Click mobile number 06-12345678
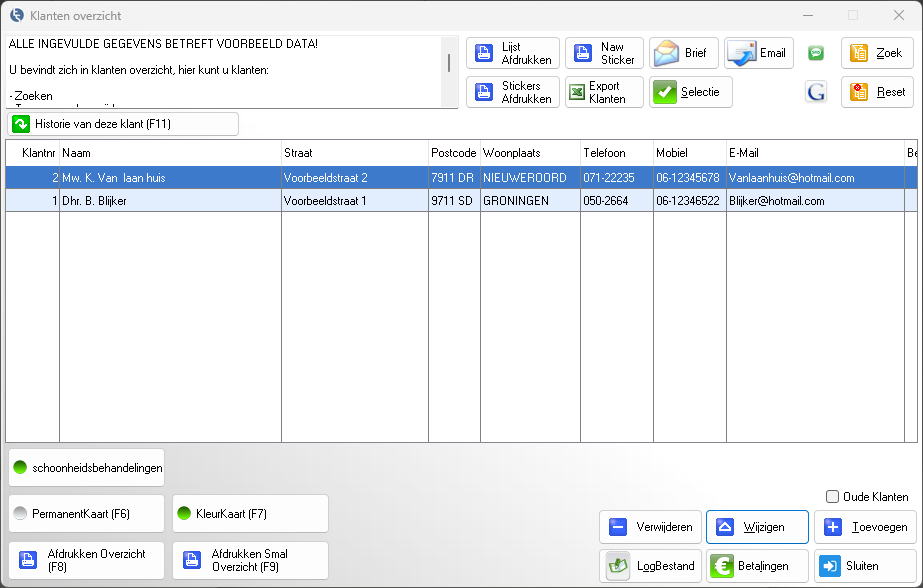Screen dimensions: 923x588 coord(690,178)
